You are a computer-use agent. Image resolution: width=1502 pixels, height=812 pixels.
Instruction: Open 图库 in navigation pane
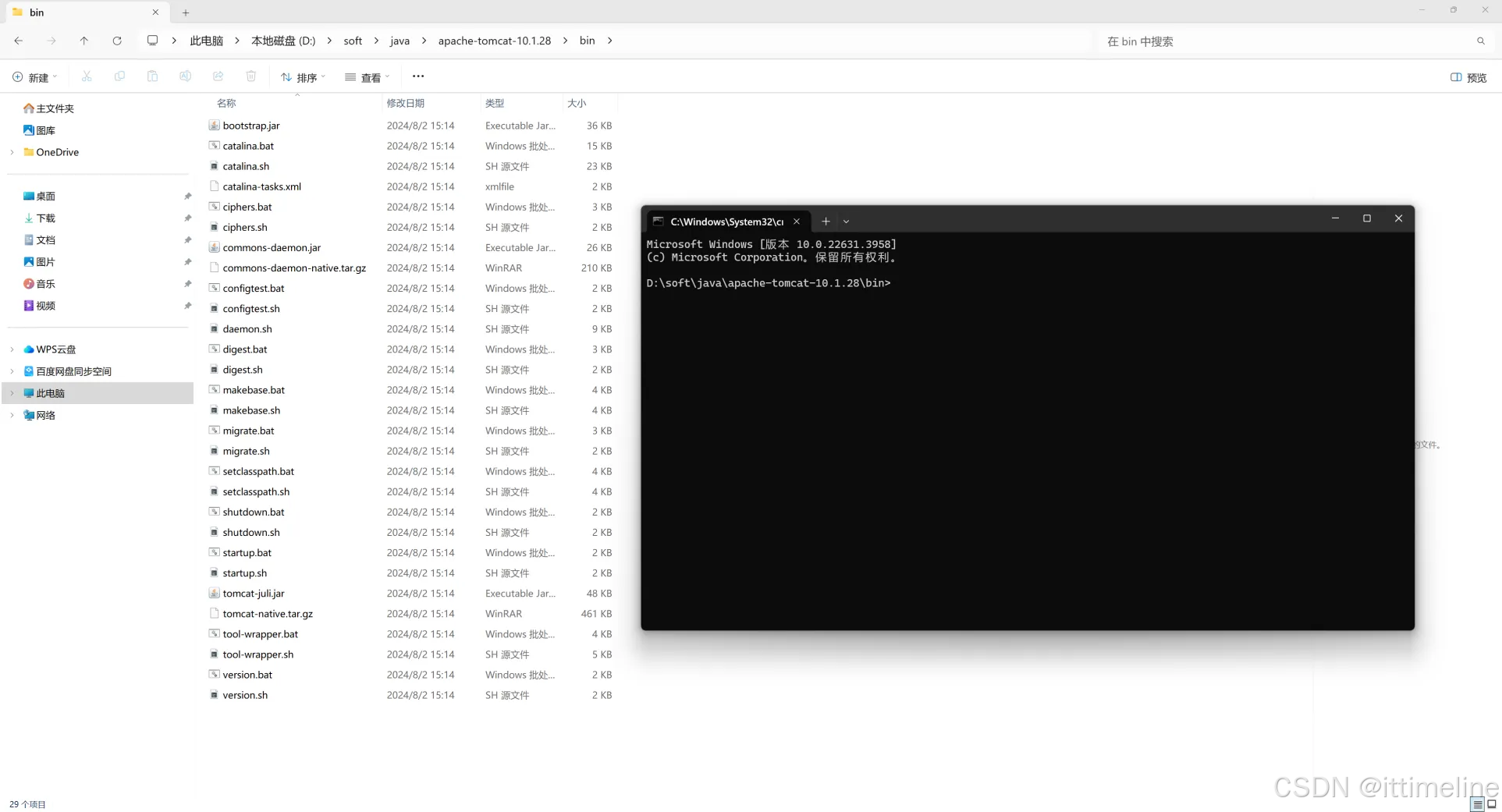[39, 130]
